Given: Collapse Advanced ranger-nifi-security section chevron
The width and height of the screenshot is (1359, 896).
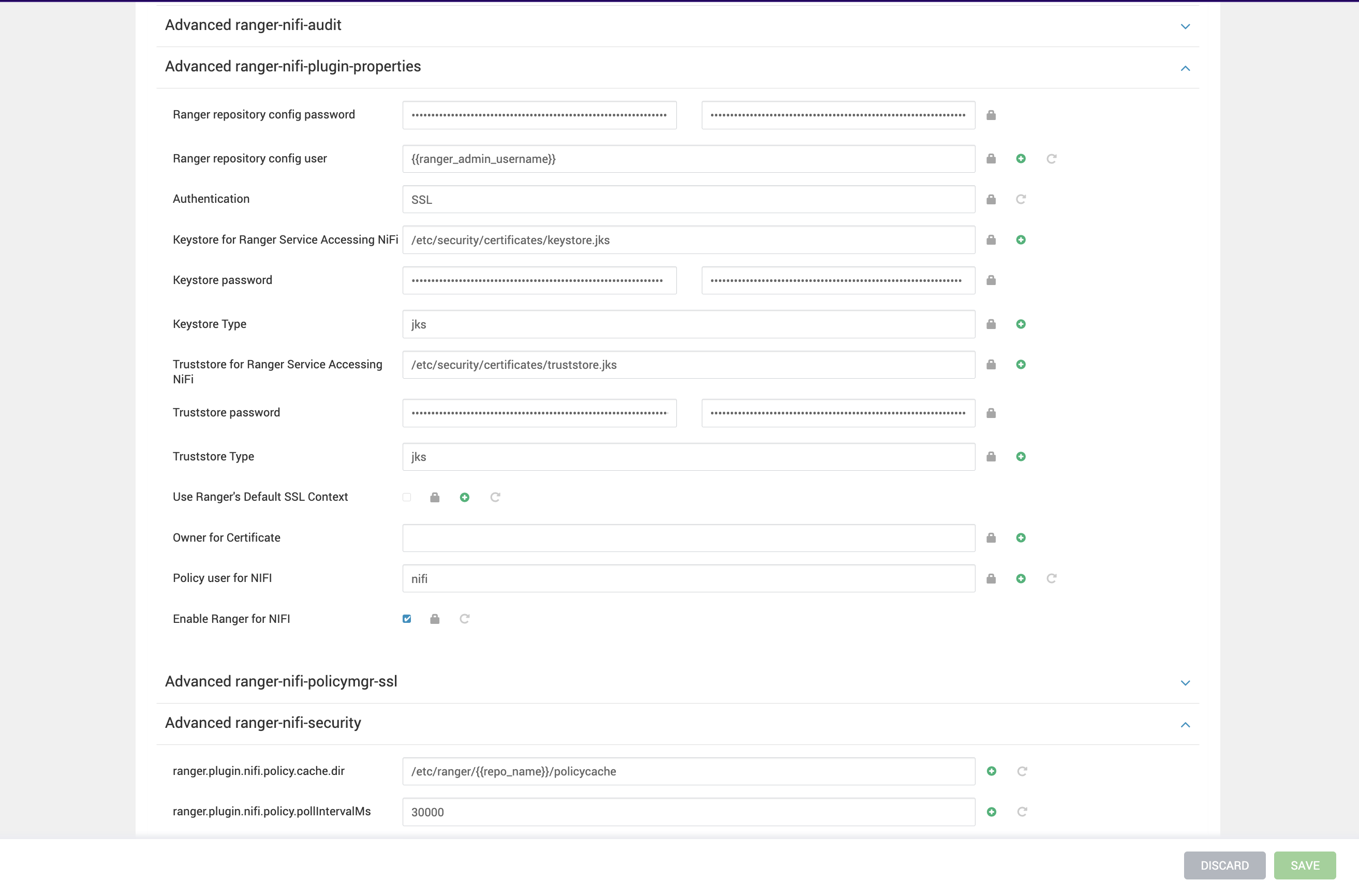Looking at the screenshot, I should (x=1185, y=725).
